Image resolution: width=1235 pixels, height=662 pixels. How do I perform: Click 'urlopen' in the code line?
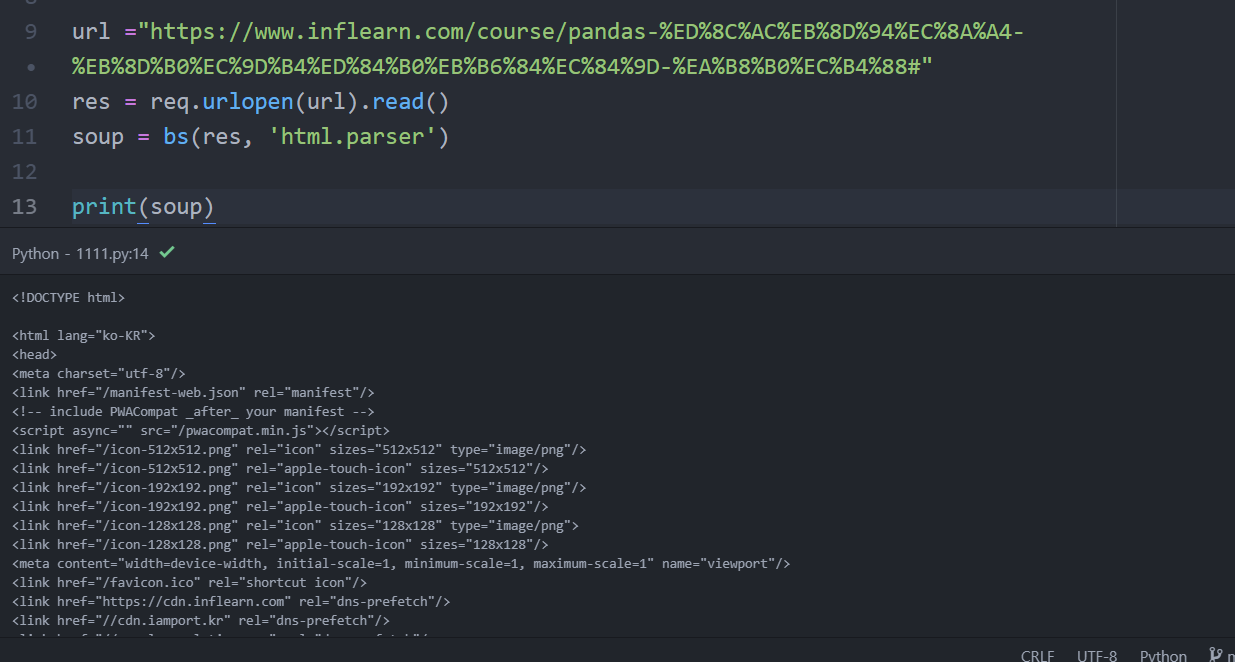click(x=248, y=102)
